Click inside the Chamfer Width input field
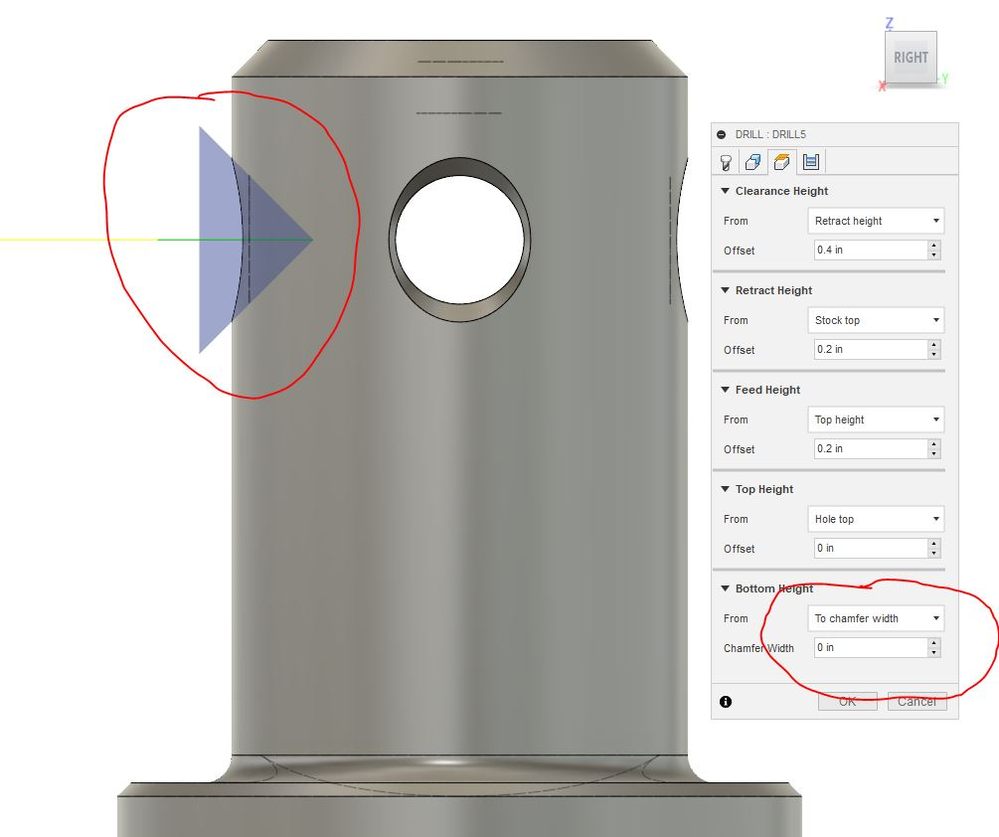 (870, 647)
